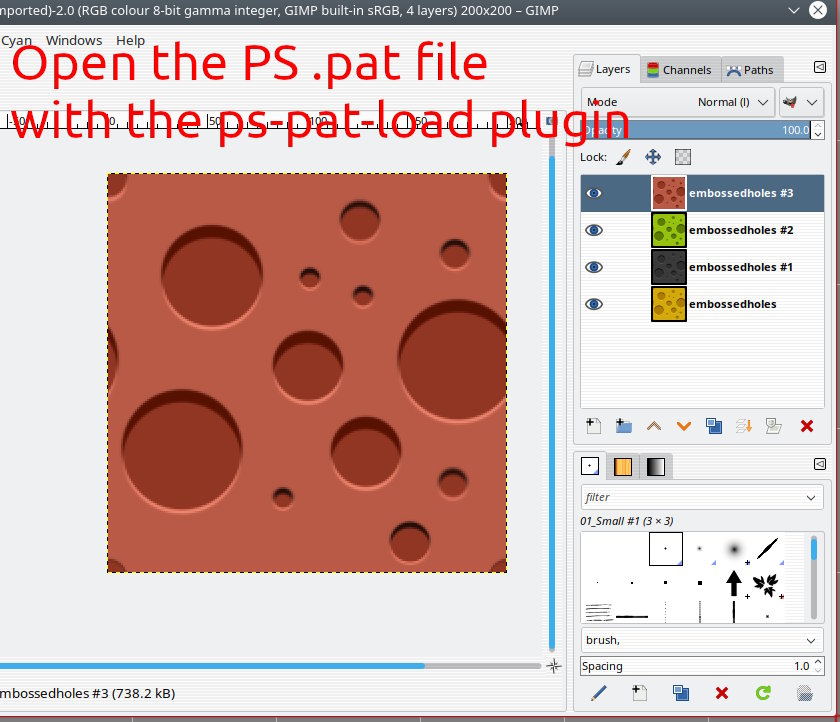Switch to the Channels tab
840x722 pixels.
coord(679,70)
